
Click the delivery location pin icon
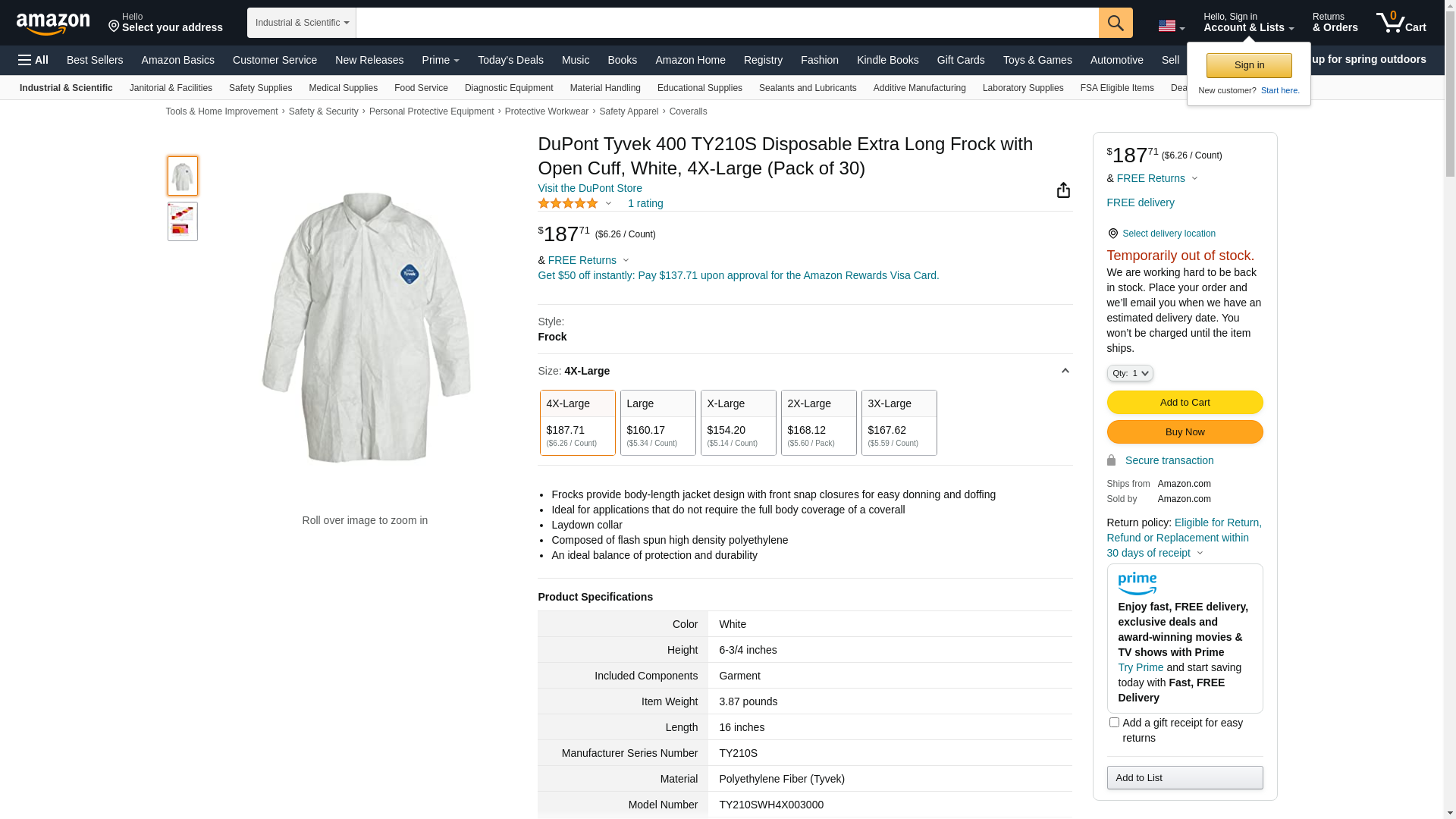1112,234
